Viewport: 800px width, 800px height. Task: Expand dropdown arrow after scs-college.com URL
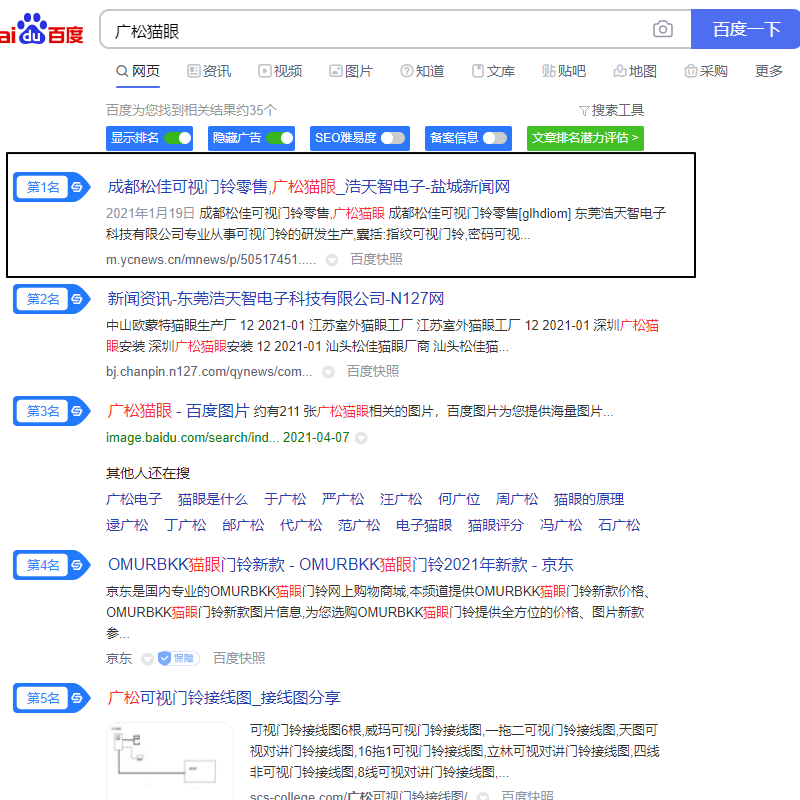pyautogui.click(x=483, y=796)
